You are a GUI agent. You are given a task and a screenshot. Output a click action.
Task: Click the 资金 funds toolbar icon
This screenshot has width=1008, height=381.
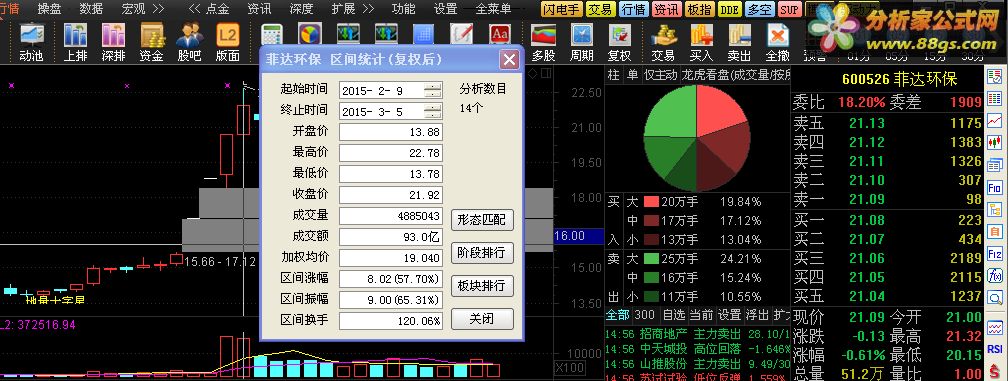[x=152, y=42]
